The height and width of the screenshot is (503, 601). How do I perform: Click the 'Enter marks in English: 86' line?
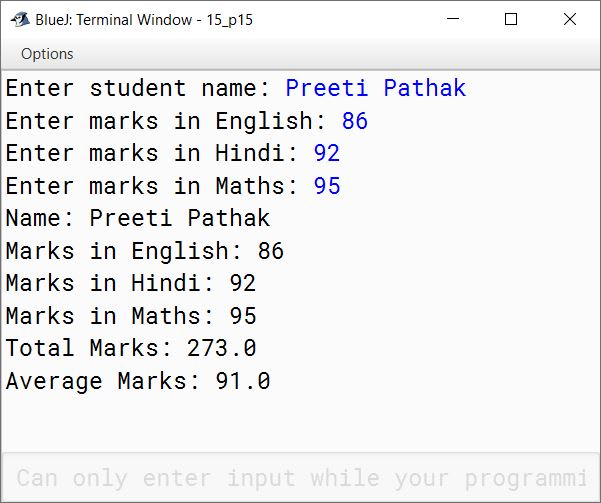click(187, 122)
